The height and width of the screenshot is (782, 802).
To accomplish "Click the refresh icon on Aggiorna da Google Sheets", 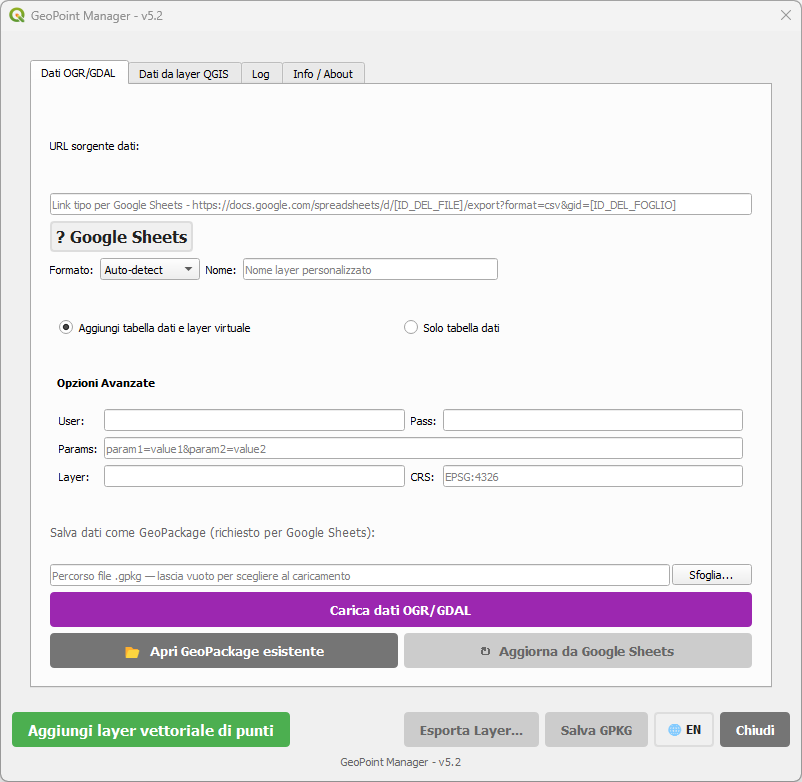I will (x=485, y=651).
